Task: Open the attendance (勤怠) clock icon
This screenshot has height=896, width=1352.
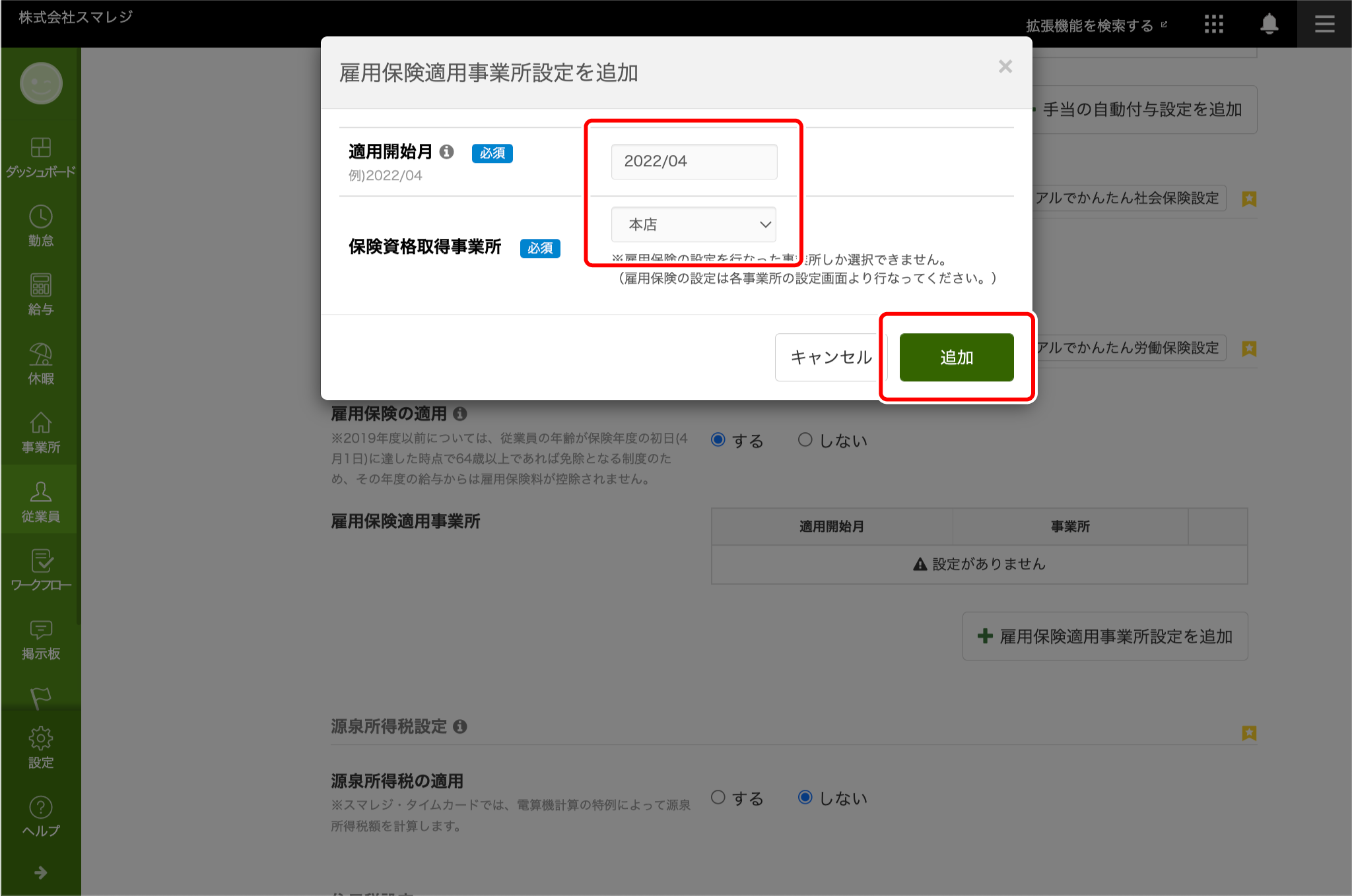Action: pyautogui.click(x=40, y=217)
